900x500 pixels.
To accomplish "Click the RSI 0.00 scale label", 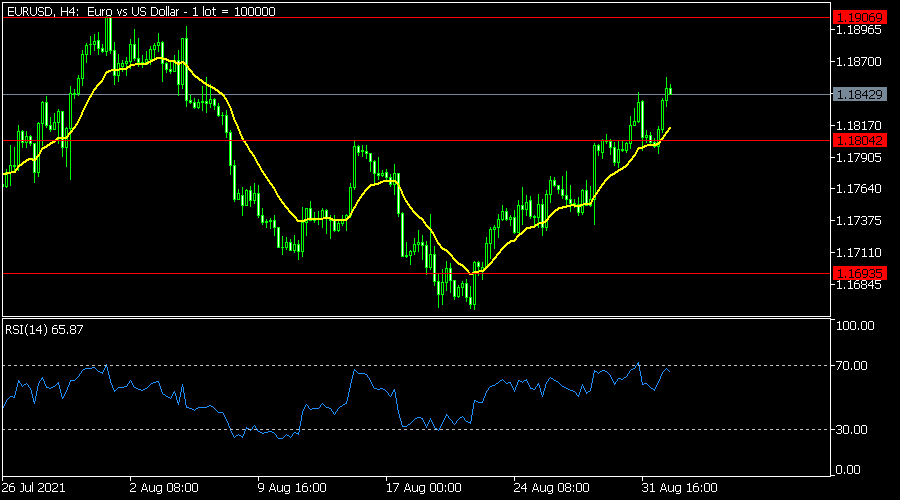I will tap(848, 470).
